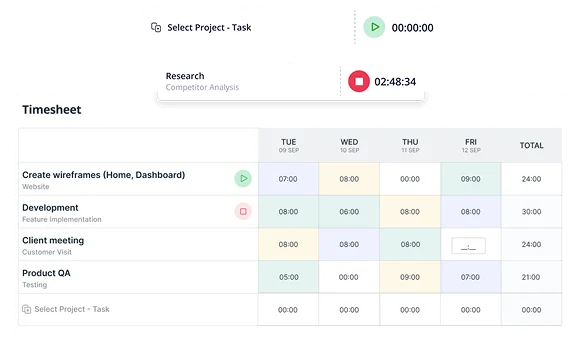The width and height of the screenshot is (583, 363).
Task: Click the project-task icon in the top timer bar
Action: [156, 28]
